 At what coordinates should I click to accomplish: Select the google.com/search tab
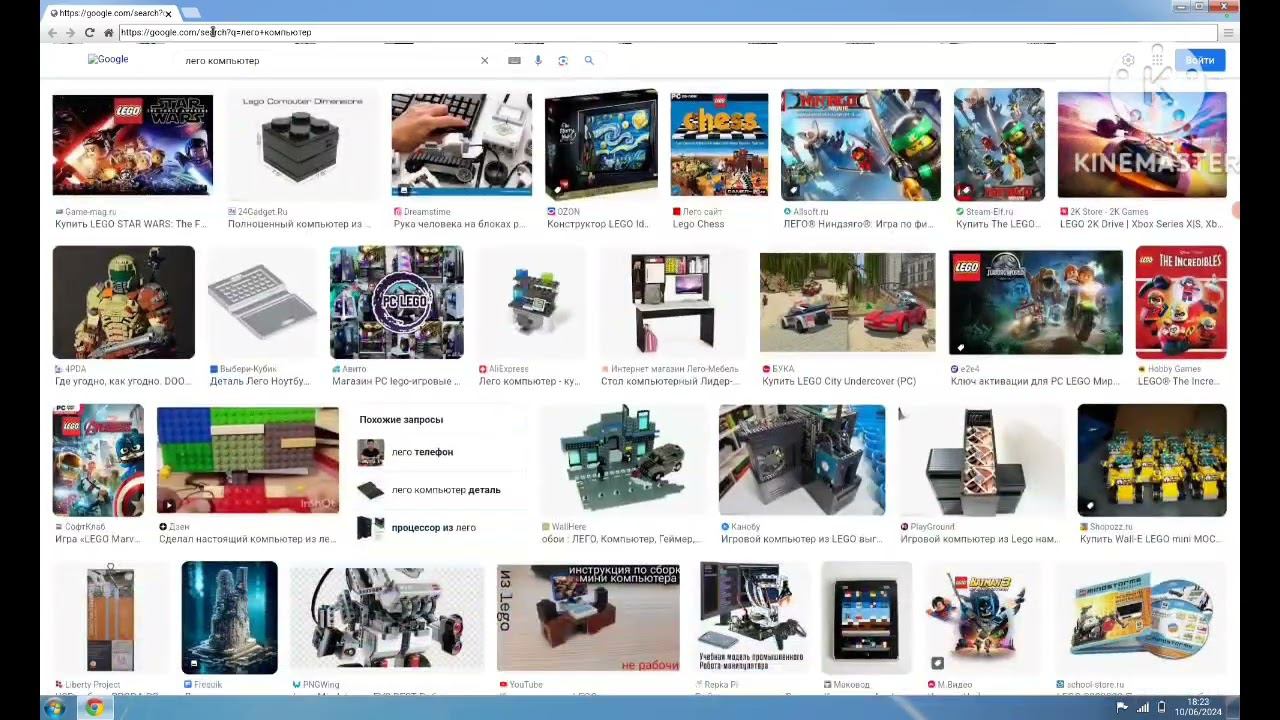pos(110,13)
